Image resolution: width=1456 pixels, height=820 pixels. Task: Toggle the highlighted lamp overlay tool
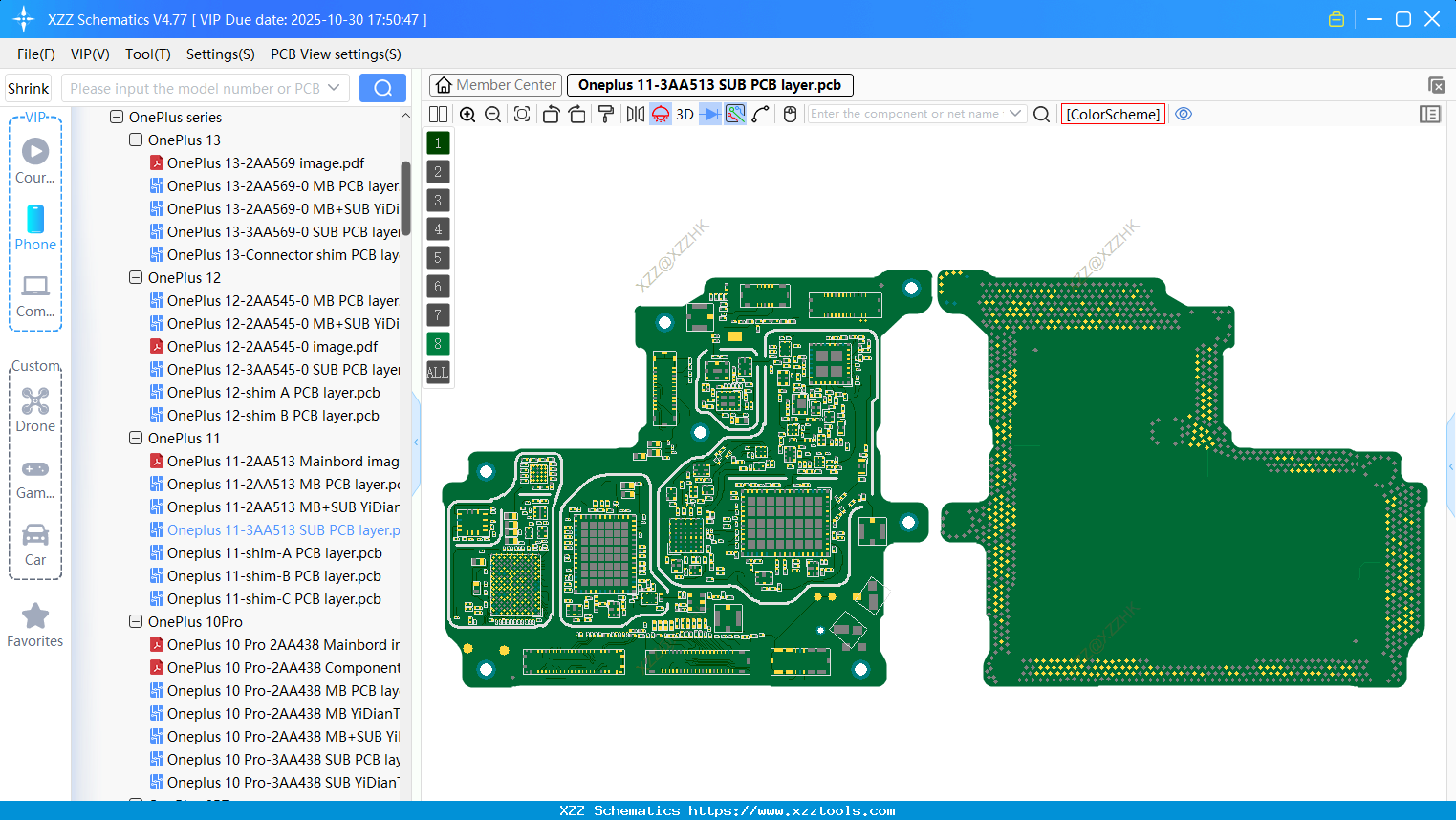(x=660, y=114)
